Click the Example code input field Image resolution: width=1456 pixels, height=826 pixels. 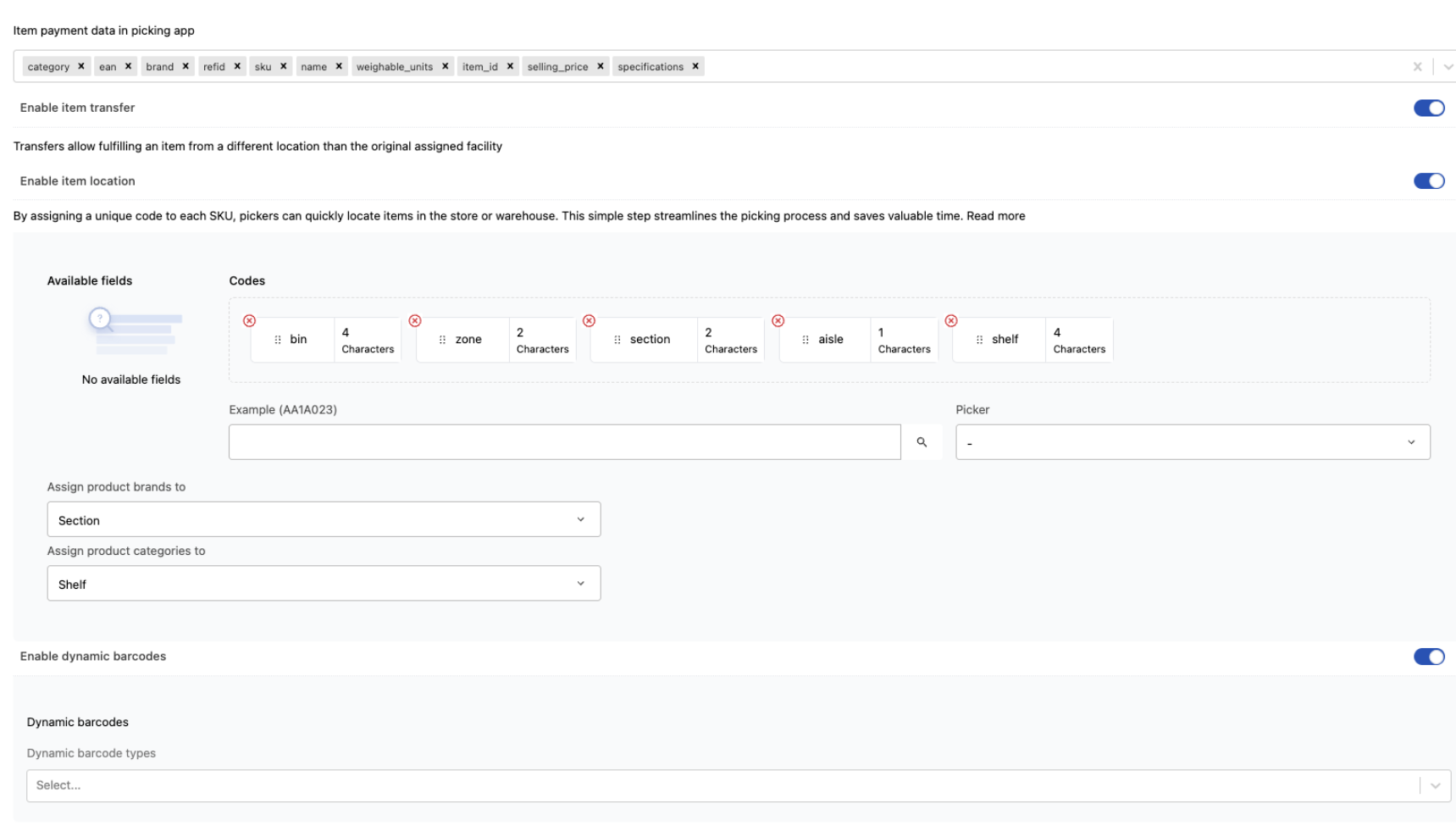pyautogui.click(x=564, y=442)
